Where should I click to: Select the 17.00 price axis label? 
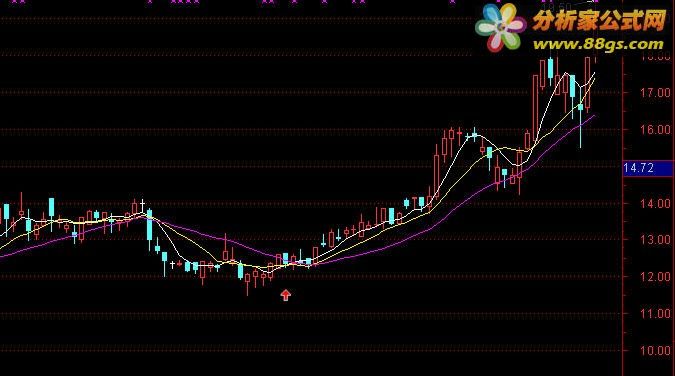655,93
